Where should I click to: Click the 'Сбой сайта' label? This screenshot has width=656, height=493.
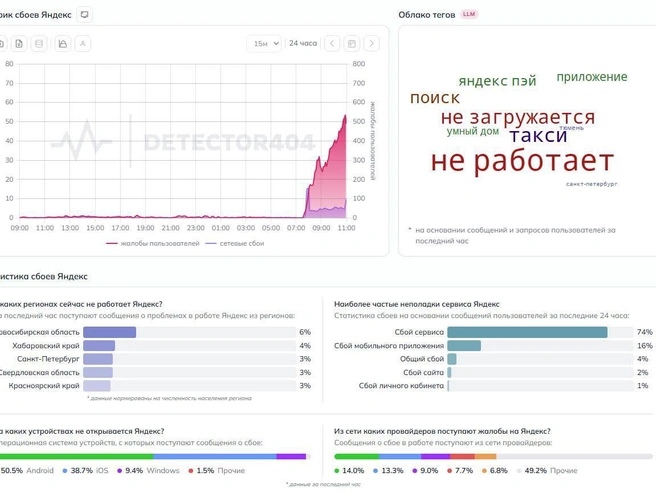[423, 372]
